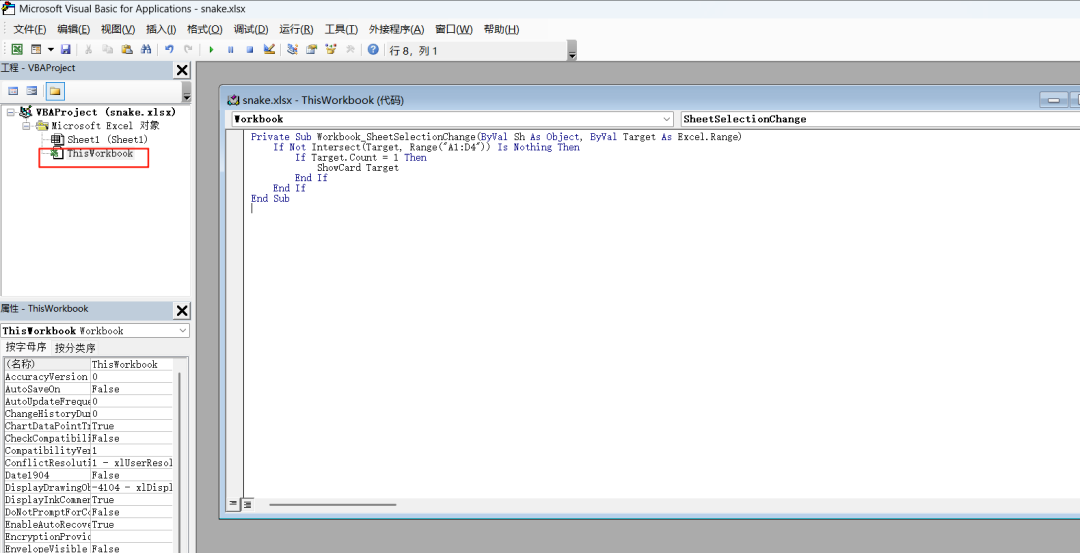Select the AutoSaveOn property row

pos(89,389)
